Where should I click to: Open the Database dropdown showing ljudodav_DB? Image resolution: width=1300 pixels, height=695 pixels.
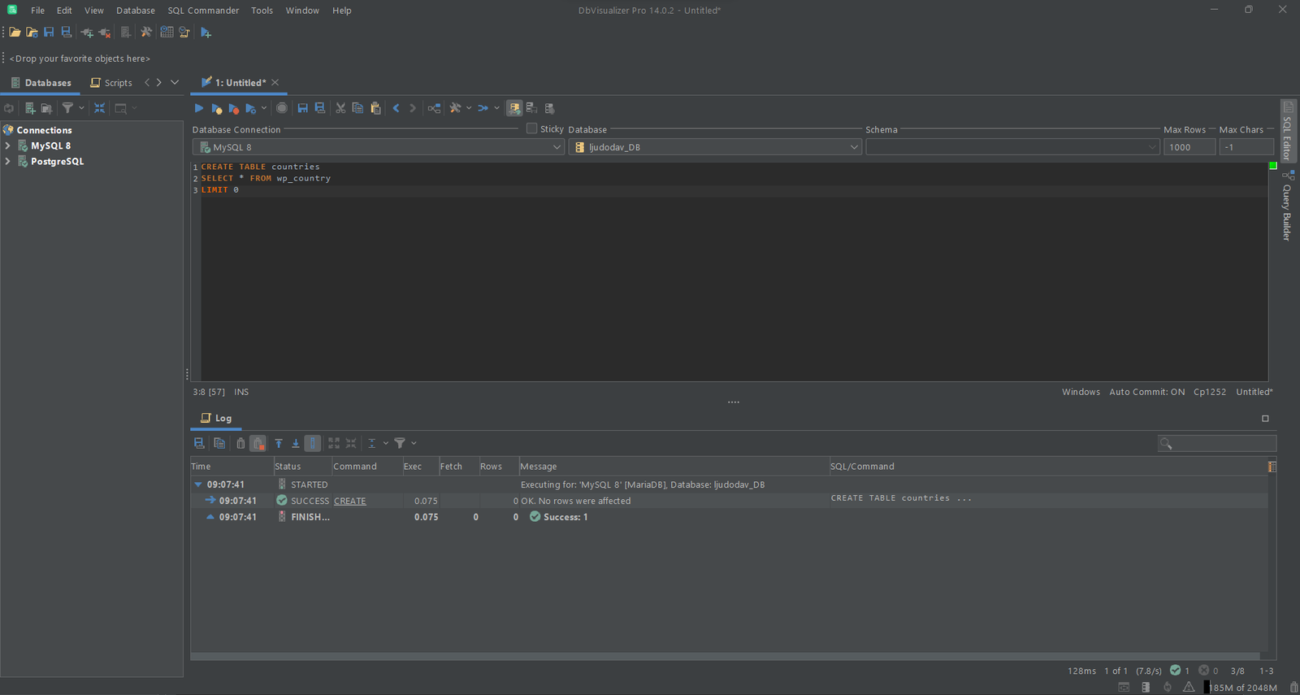715,147
